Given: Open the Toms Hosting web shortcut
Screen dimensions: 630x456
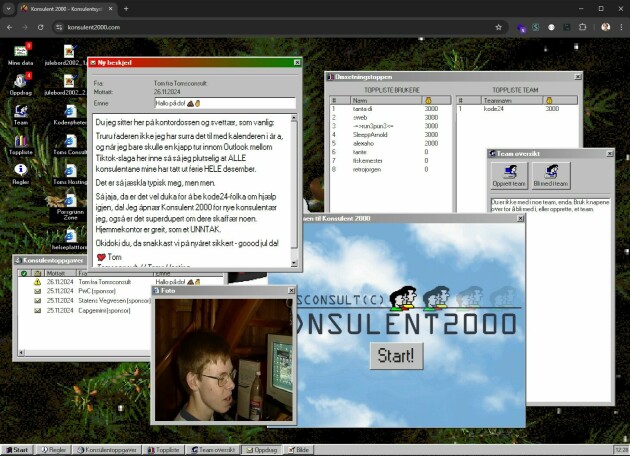Looking at the screenshot, I should coord(70,174).
